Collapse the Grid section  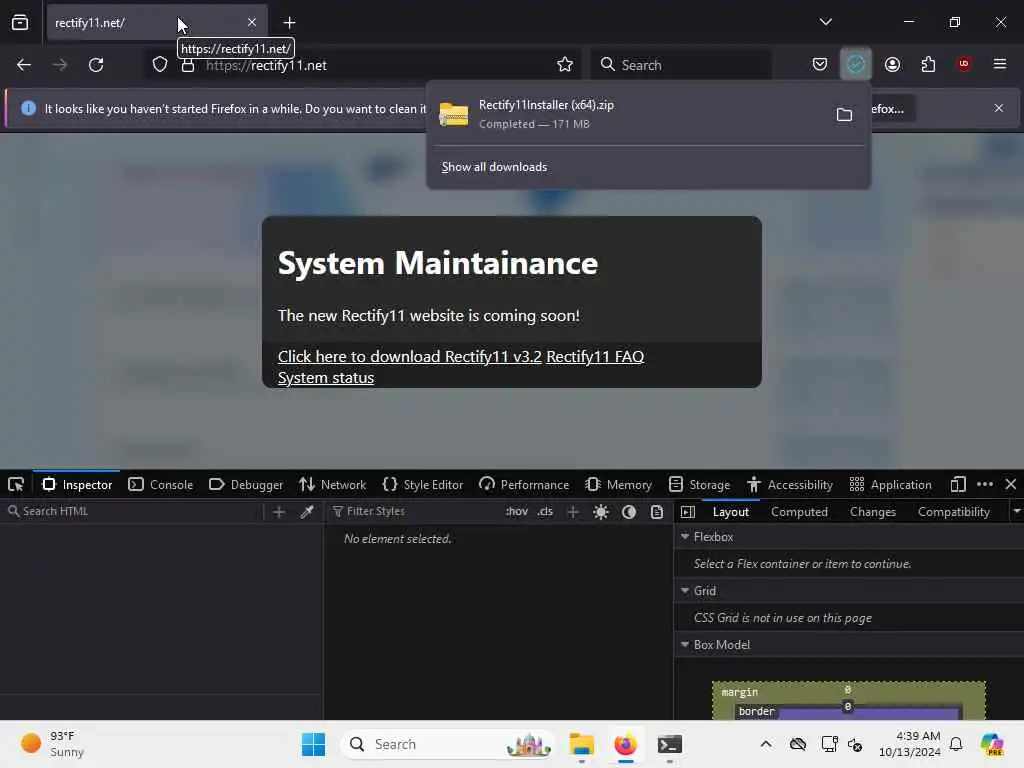pyautogui.click(x=685, y=591)
